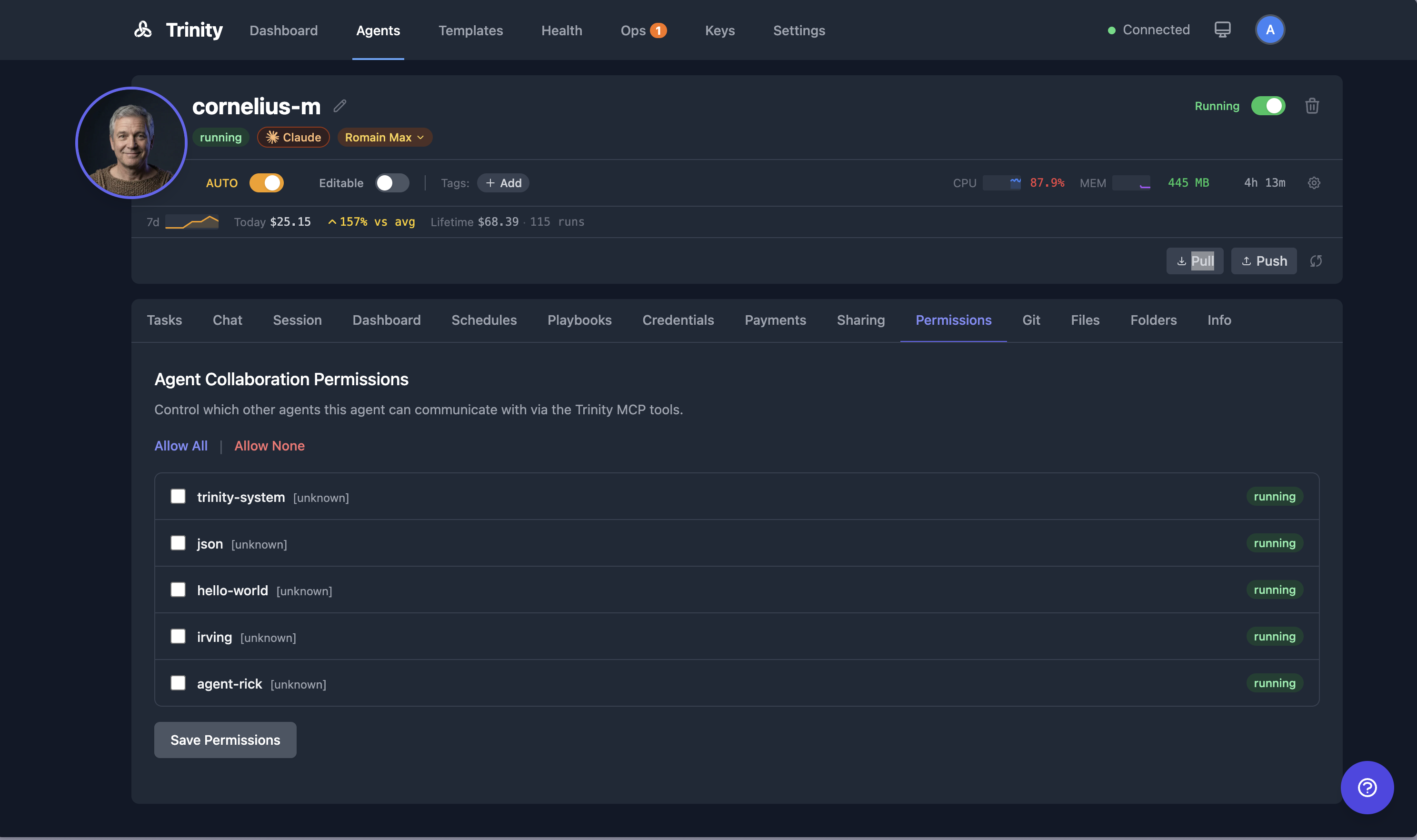Open the Keys nav item
The image size is (1417, 840).
click(x=720, y=30)
